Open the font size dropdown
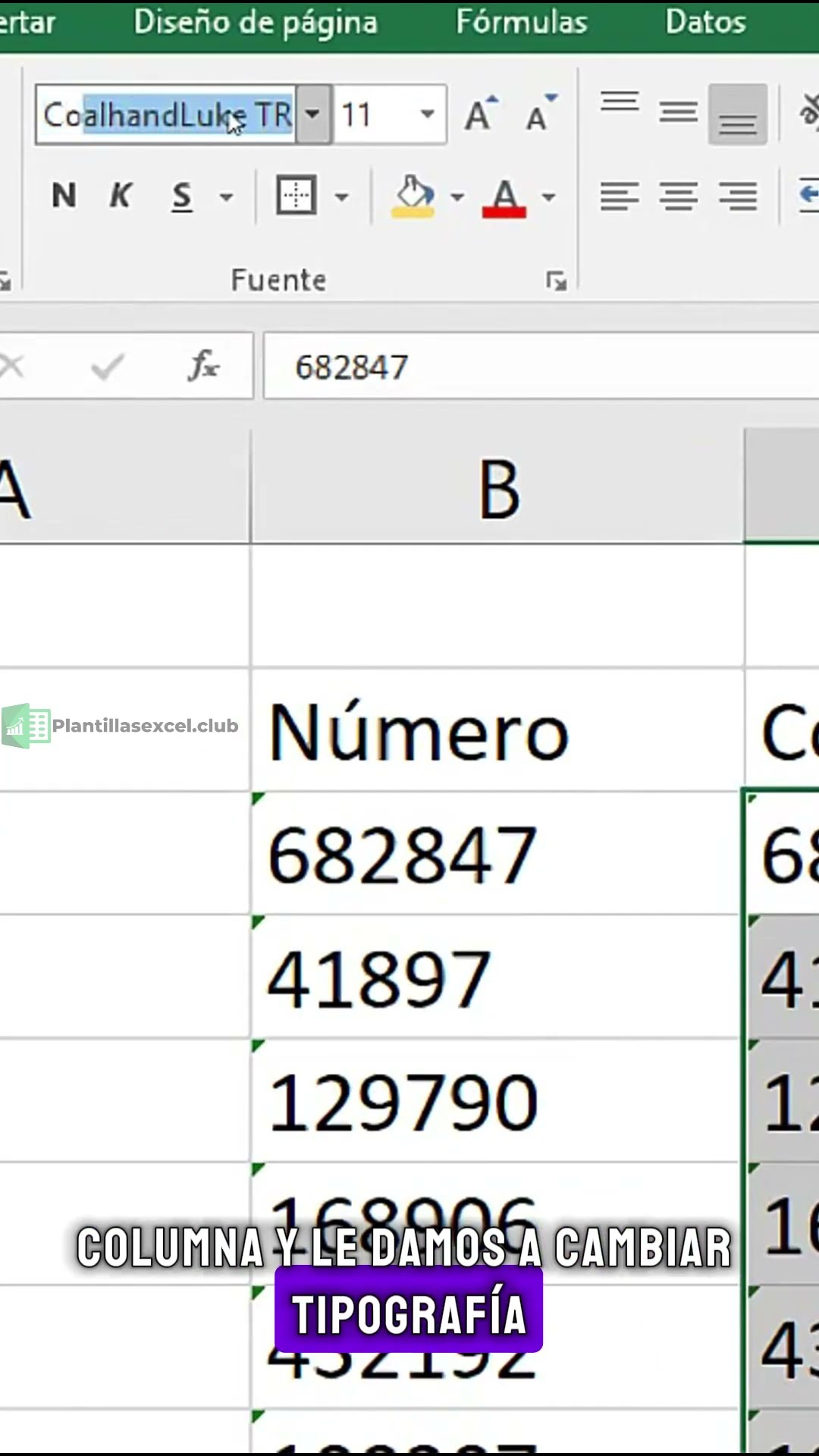 click(428, 115)
